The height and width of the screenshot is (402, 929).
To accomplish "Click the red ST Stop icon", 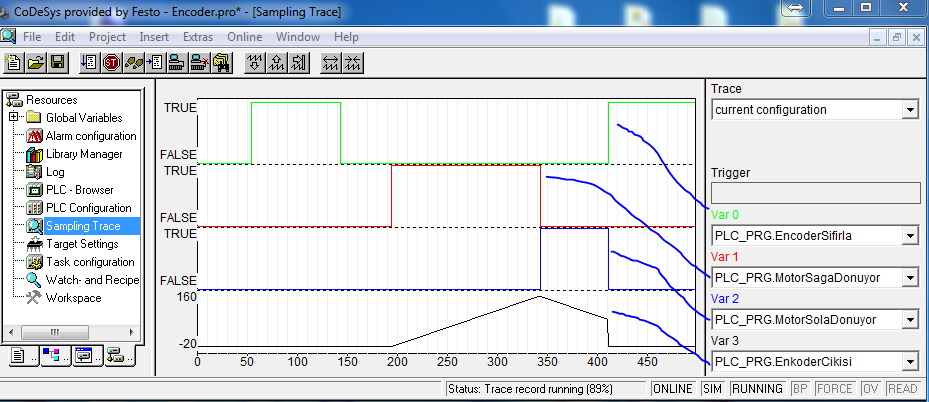I will click(111, 62).
